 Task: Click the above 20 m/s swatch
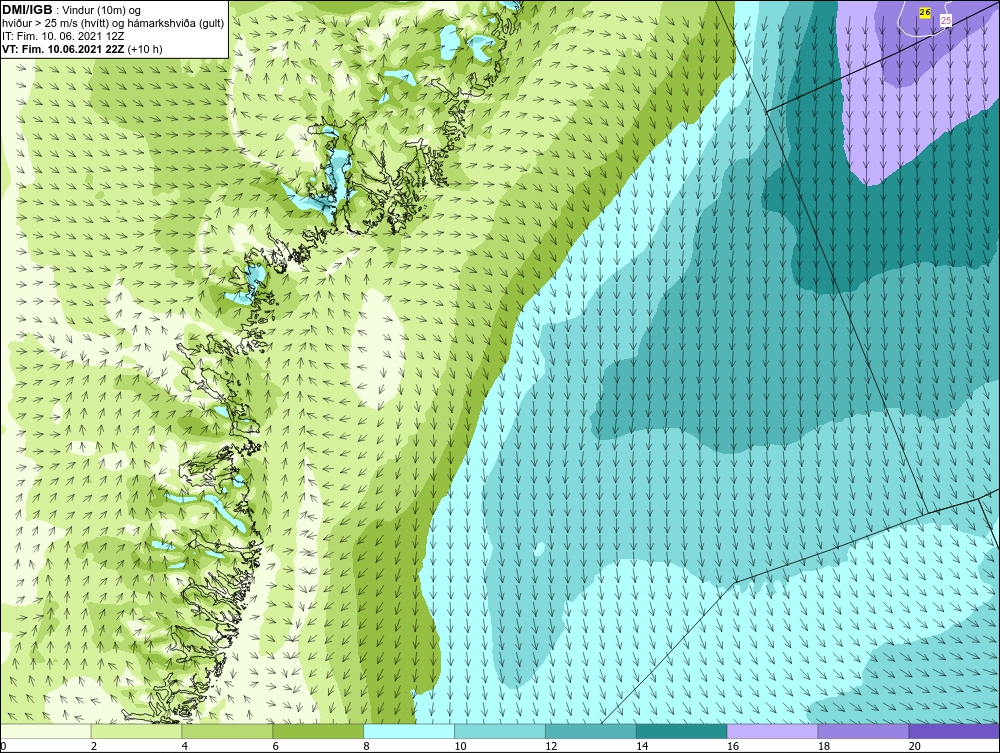(x=954, y=731)
